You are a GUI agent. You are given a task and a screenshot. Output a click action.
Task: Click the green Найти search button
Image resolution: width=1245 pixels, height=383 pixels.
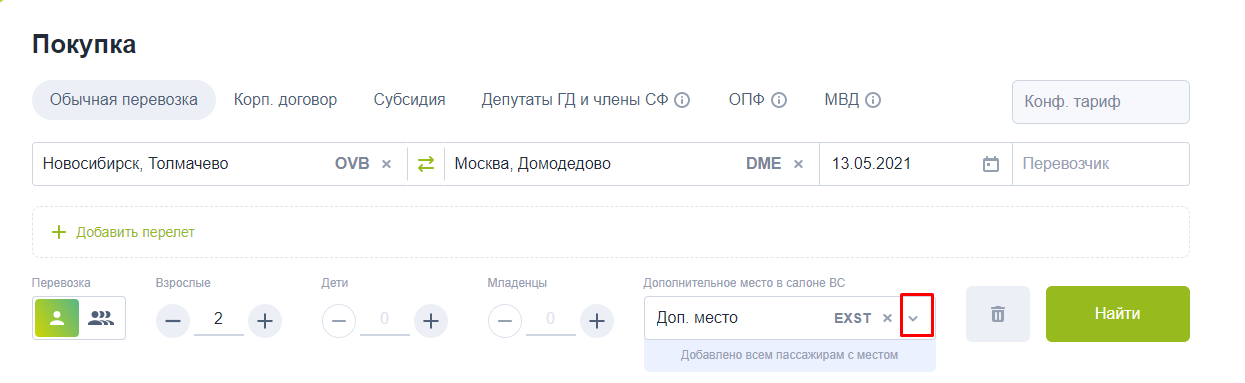(1118, 314)
